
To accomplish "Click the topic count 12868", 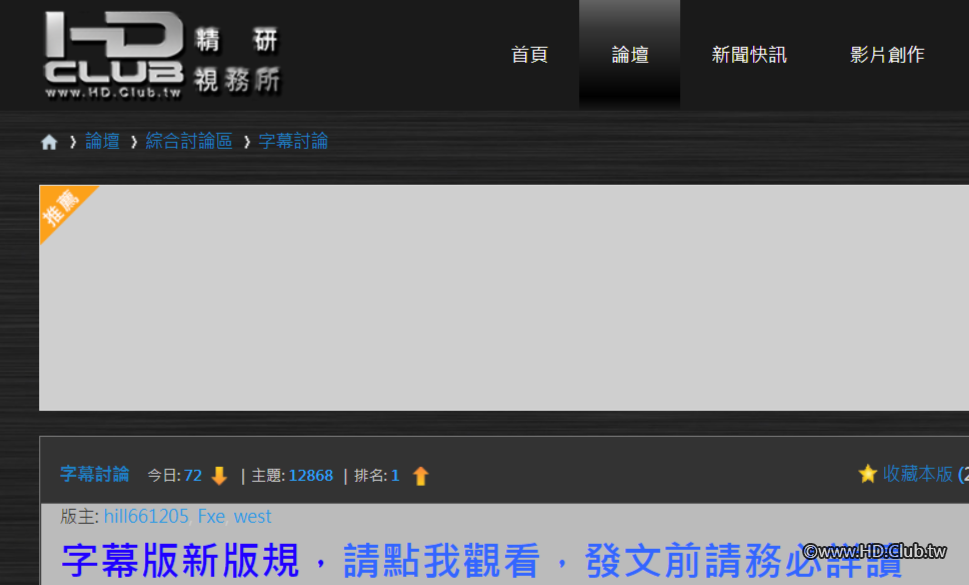I will pyautogui.click(x=311, y=475).
